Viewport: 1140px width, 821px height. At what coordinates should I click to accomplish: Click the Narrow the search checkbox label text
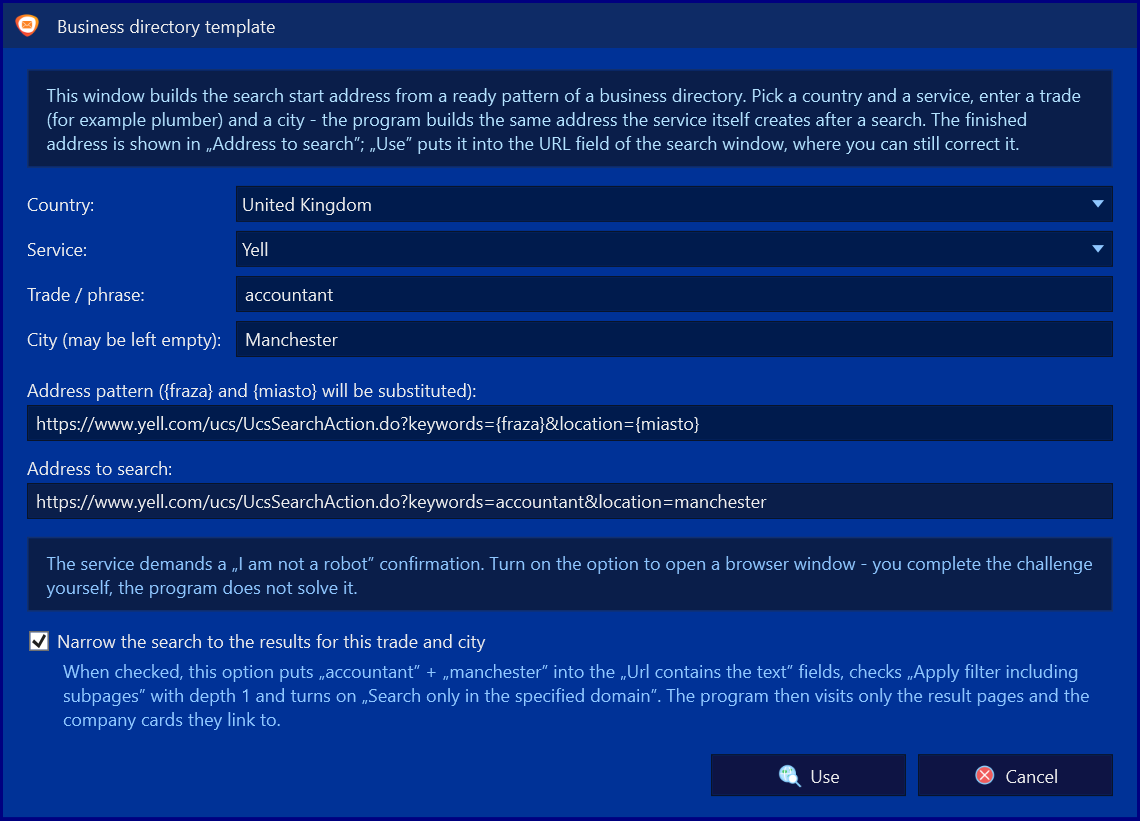(x=271, y=642)
